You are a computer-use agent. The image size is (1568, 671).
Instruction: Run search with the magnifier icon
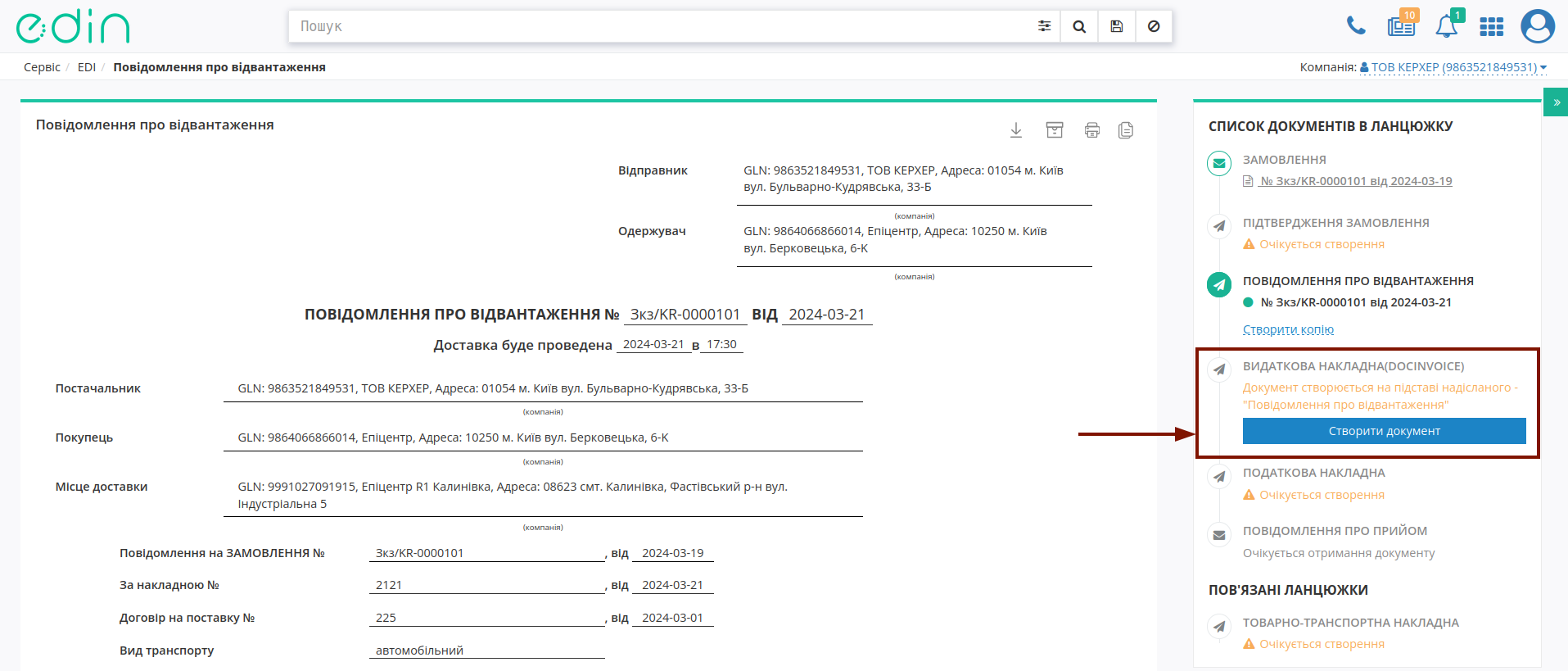[x=1079, y=26]
